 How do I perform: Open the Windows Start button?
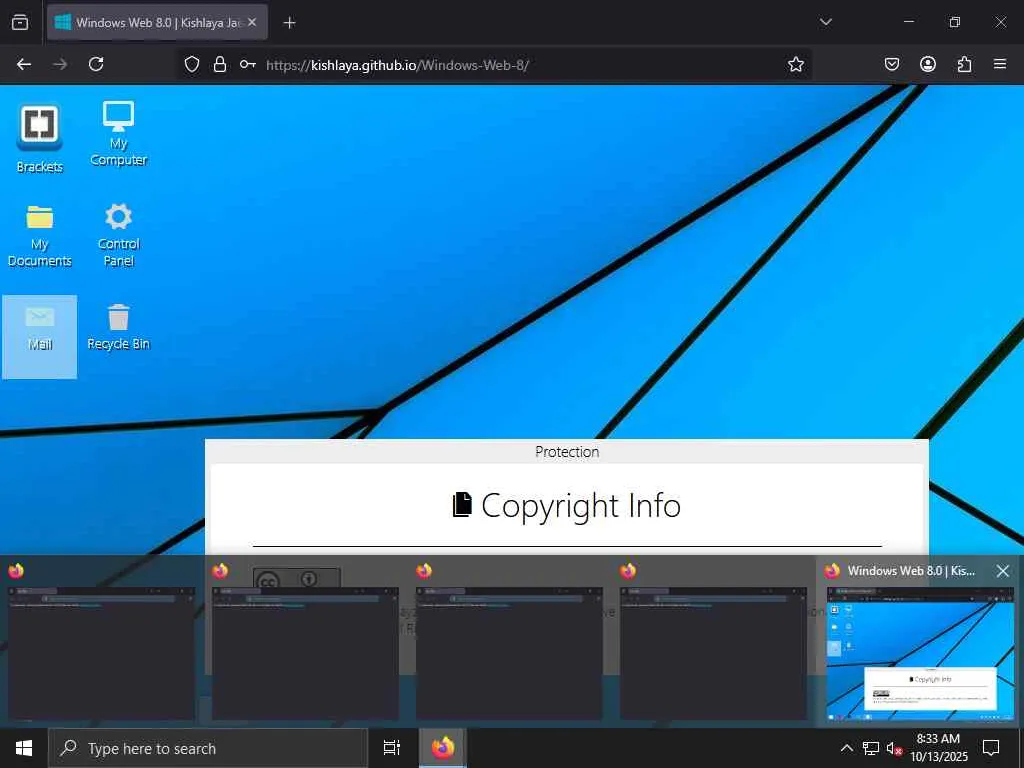(24, 748)
